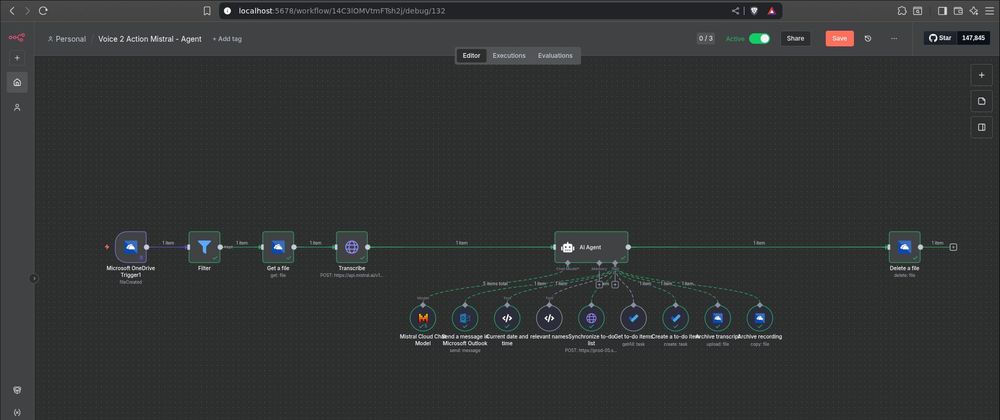Open the Create a to-do item node
1000x420 pixels.
(x=675, y=318)
